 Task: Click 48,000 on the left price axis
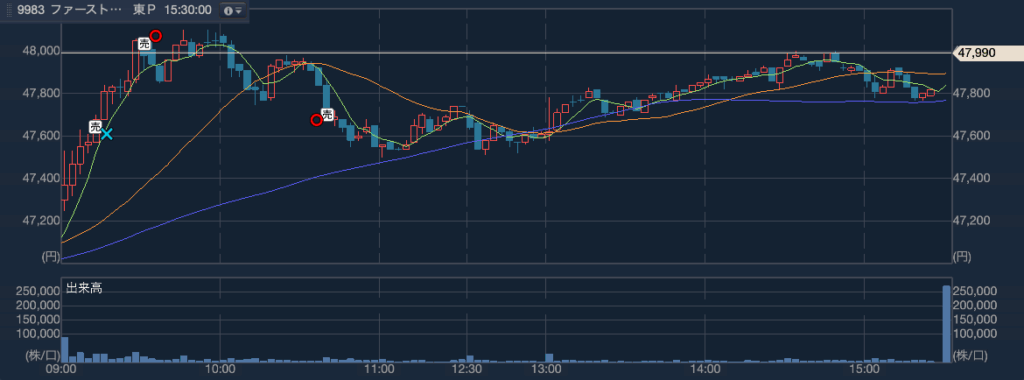click(x=41, y=52)
